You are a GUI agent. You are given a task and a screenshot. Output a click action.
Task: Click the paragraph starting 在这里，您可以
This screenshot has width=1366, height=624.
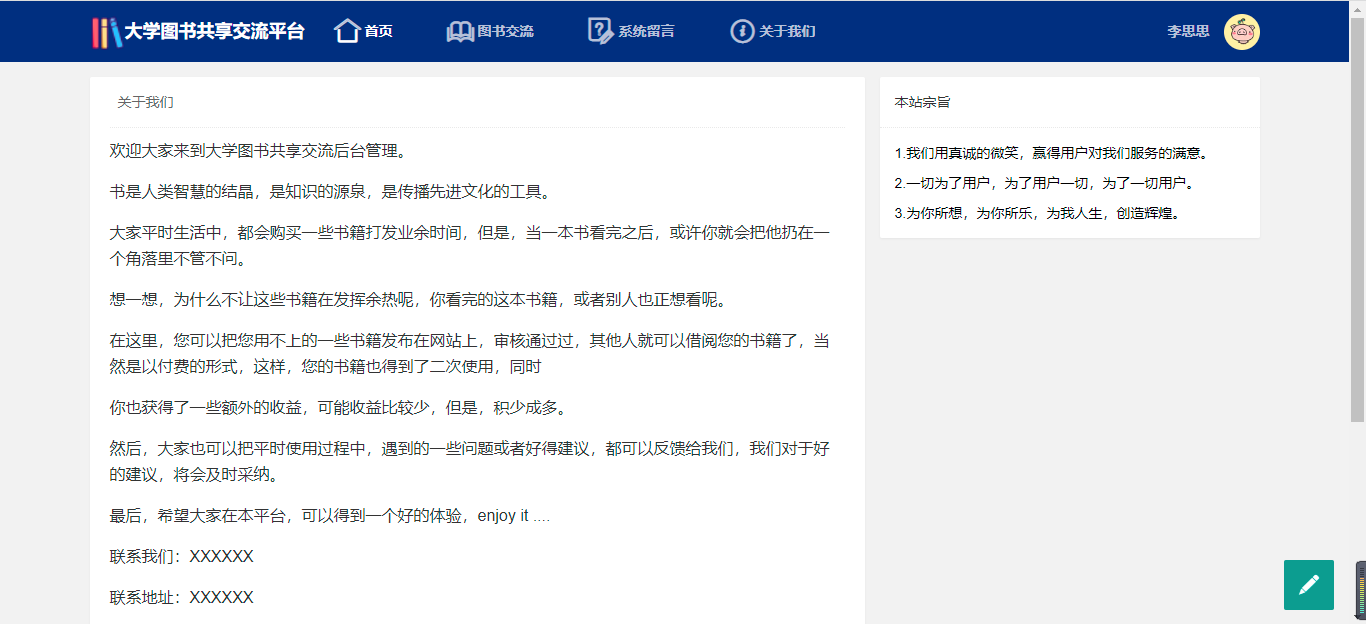click(x=469, y=354)
